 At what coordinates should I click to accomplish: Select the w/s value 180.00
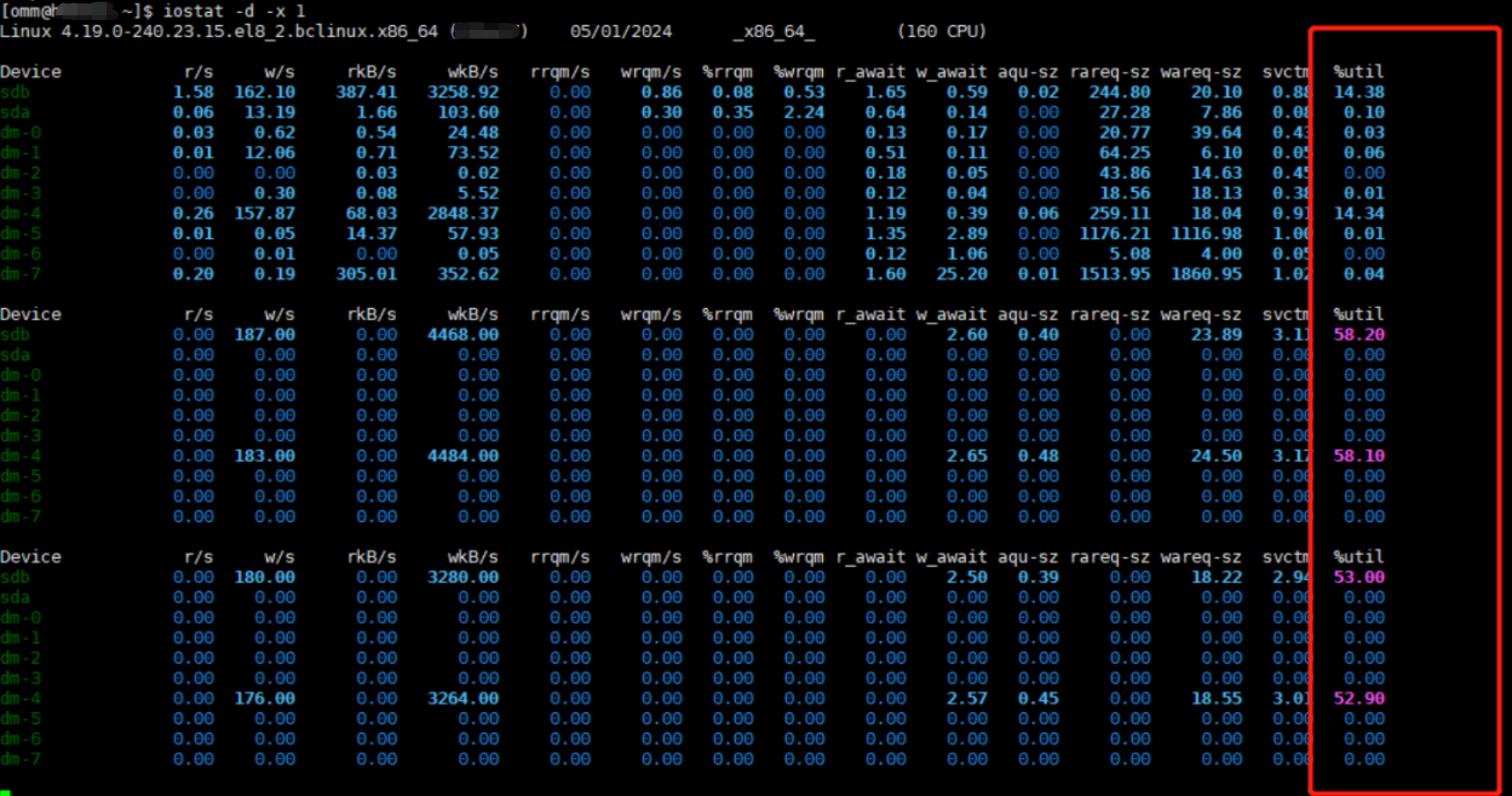point(265,577)
